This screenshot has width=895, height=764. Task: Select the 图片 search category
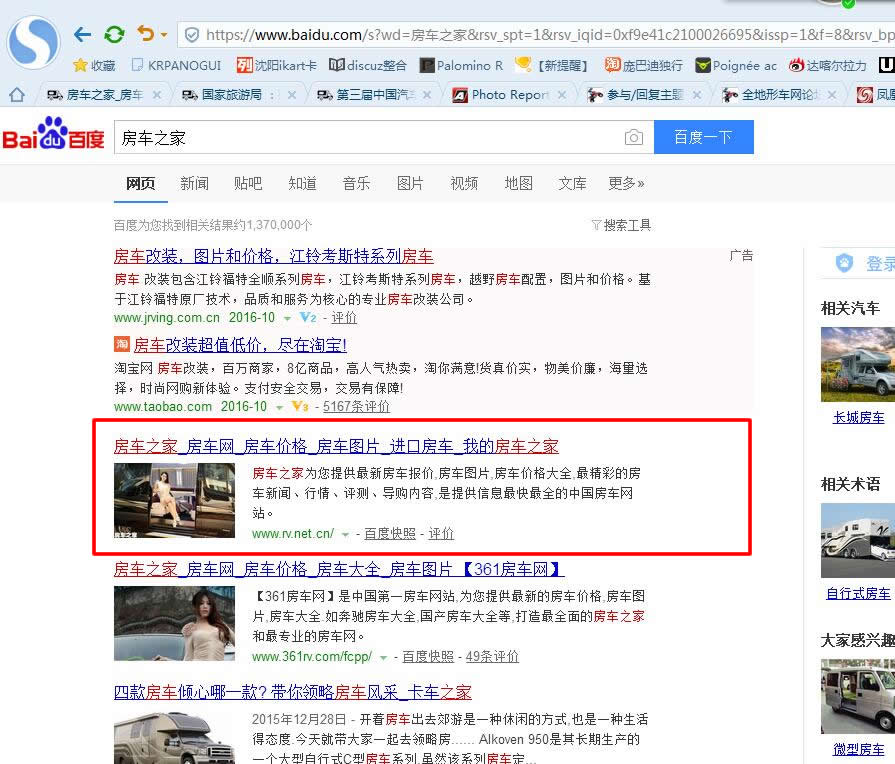point(410,183)
